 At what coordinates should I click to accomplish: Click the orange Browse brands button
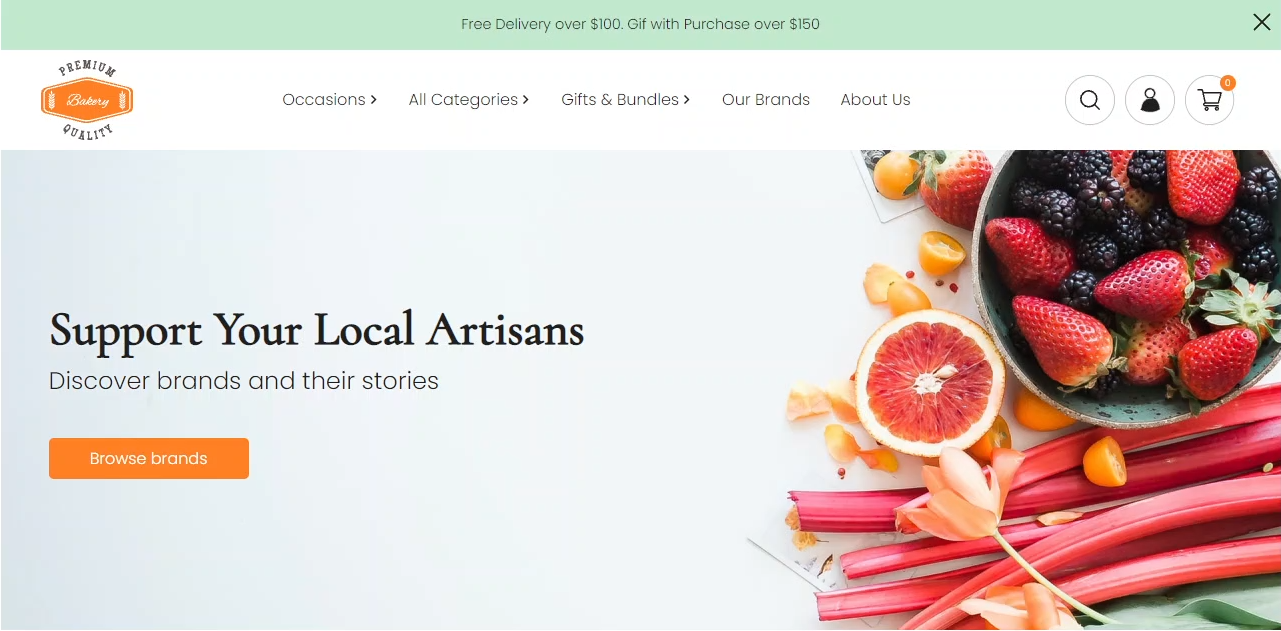pyautogui.click(x=149, y=458)
